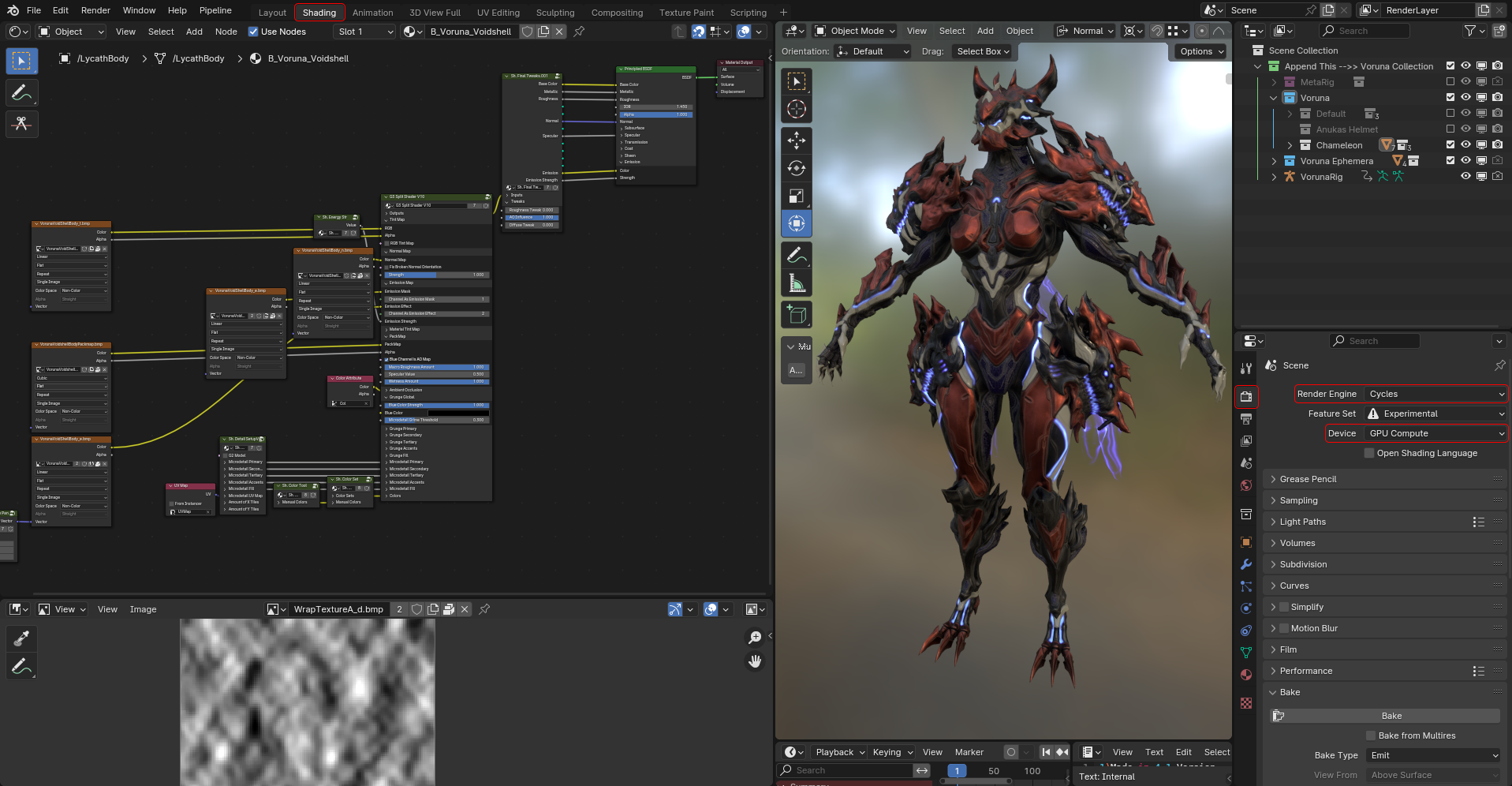Open the viewport Options popover
The image size is (1512, 786).
1202,51
